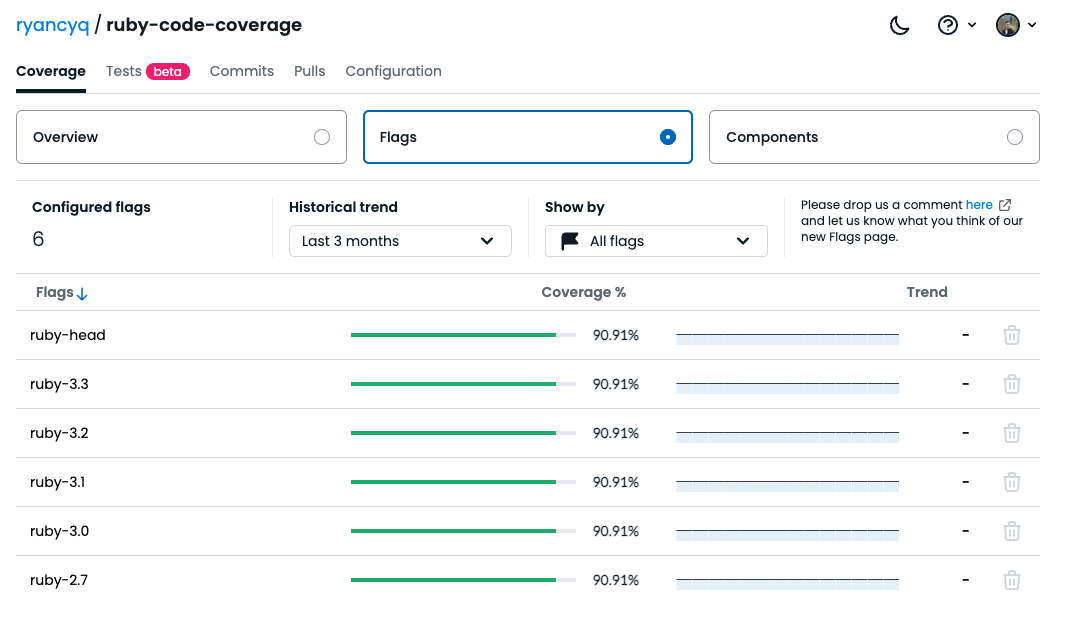Switch to the Coverage tab

click(51, 72)
